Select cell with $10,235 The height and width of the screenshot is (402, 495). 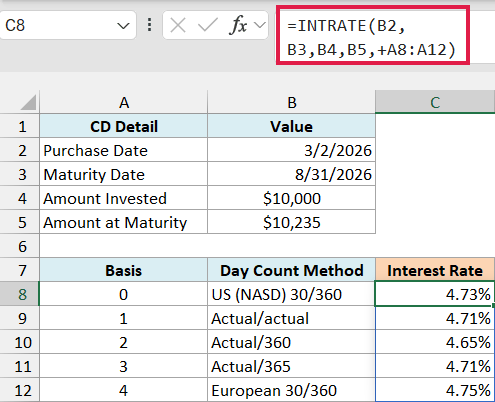click(x=292, y=222)
